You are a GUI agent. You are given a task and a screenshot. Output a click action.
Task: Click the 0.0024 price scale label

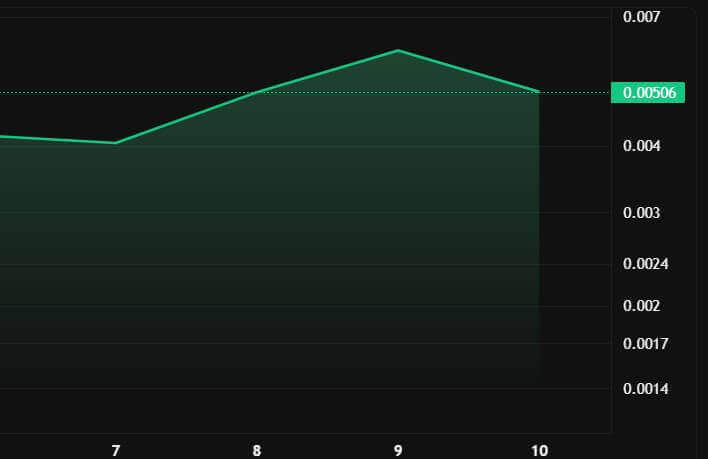point(644,264)
